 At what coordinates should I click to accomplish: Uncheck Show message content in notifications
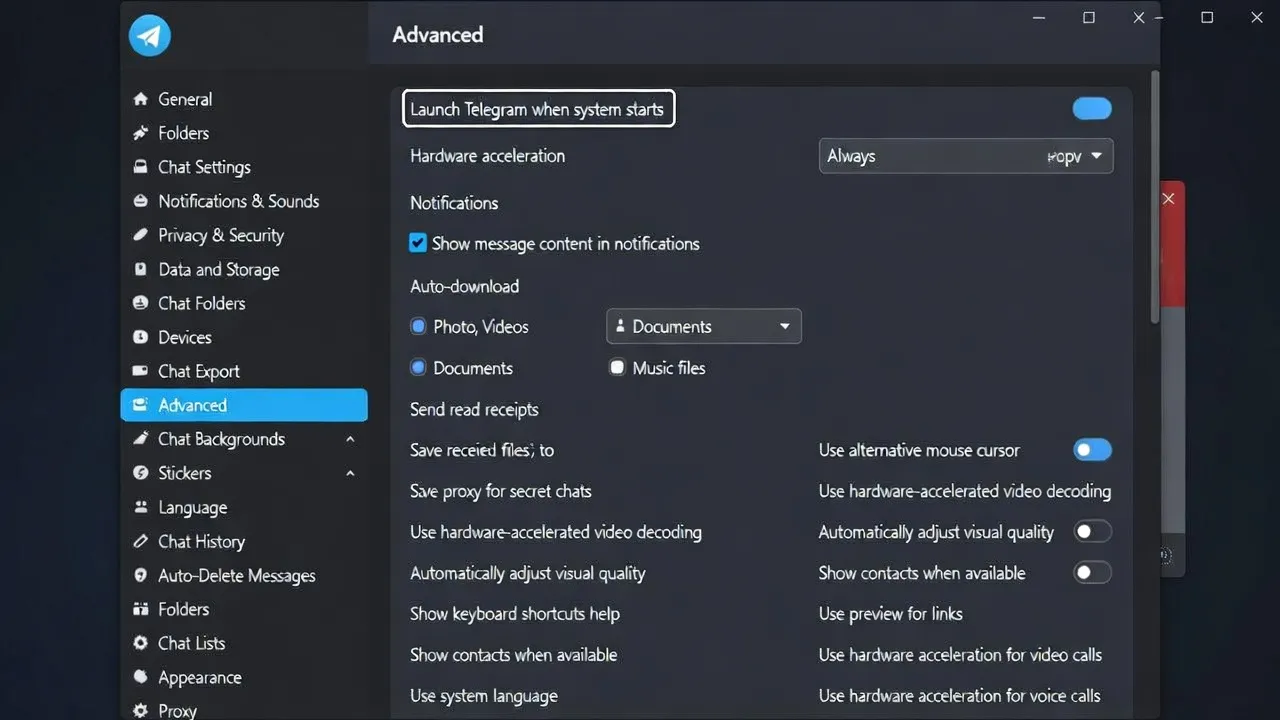[x=418, y=243]
